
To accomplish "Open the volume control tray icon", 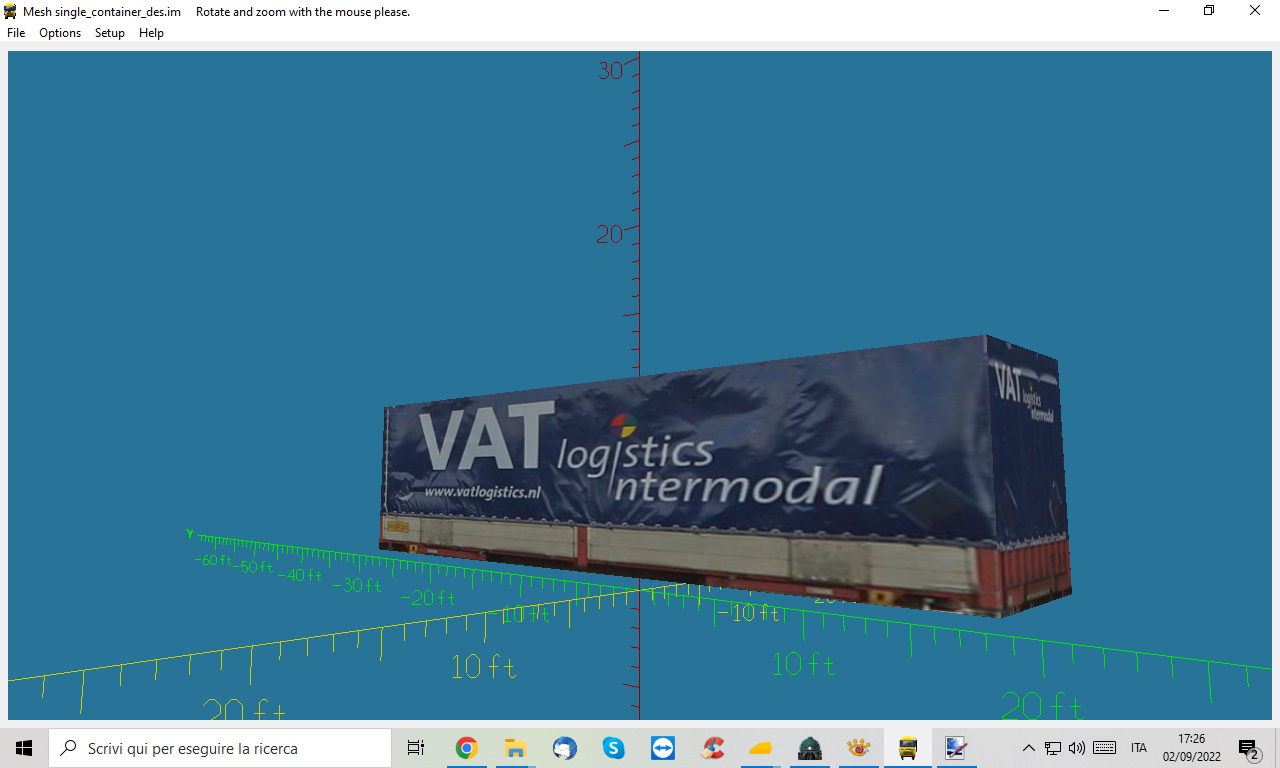I will pyautogui.click(x=1077, y=748).
